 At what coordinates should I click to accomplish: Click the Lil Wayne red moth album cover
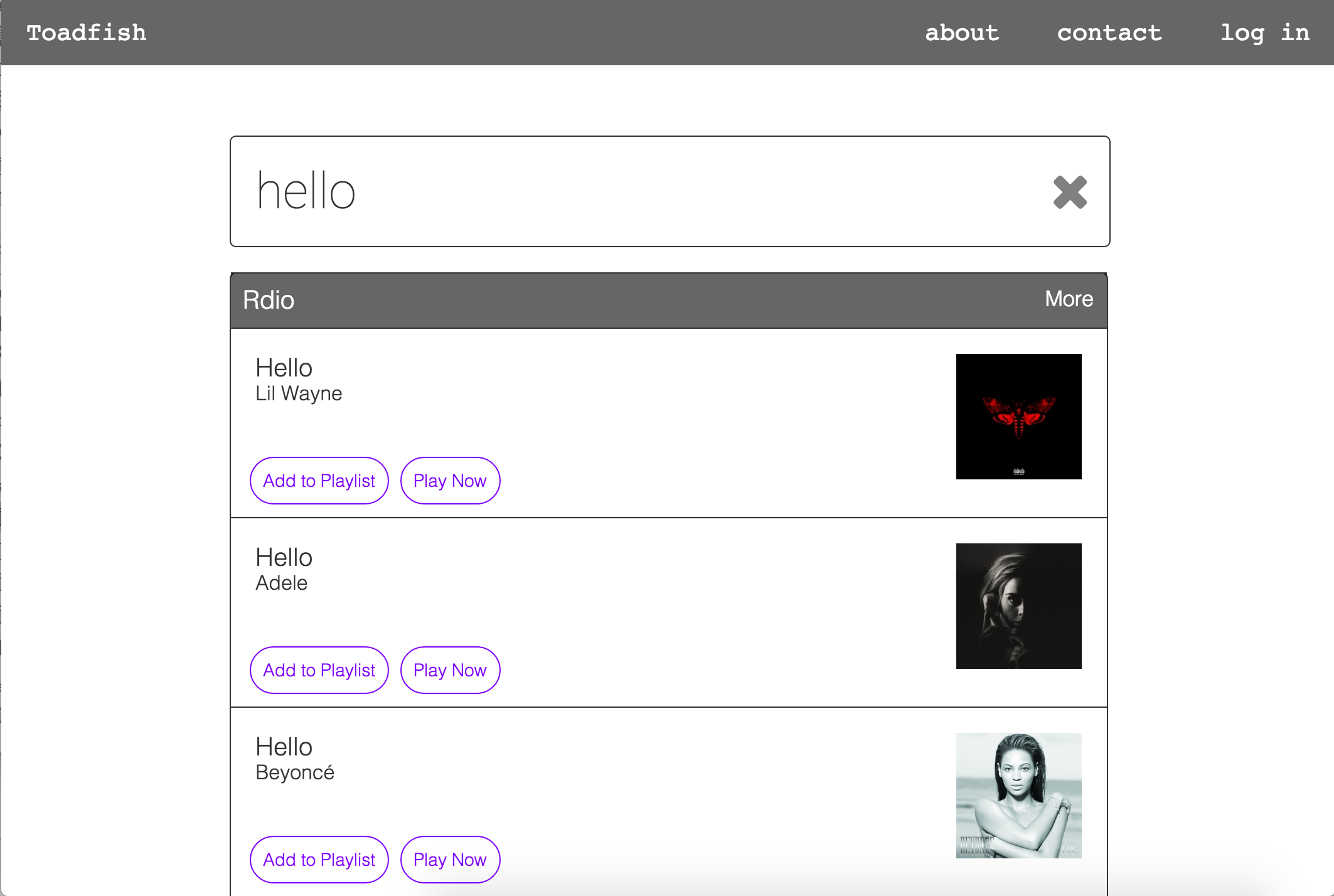pyautogui.click(x=1018, y=417)
